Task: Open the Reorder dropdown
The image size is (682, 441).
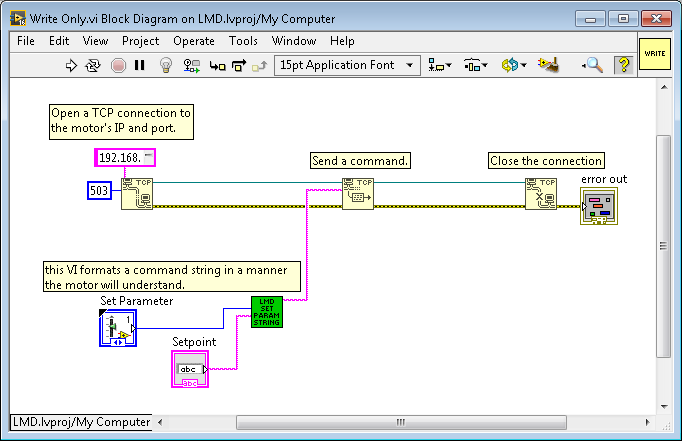Action: click(x=514, y=66)
